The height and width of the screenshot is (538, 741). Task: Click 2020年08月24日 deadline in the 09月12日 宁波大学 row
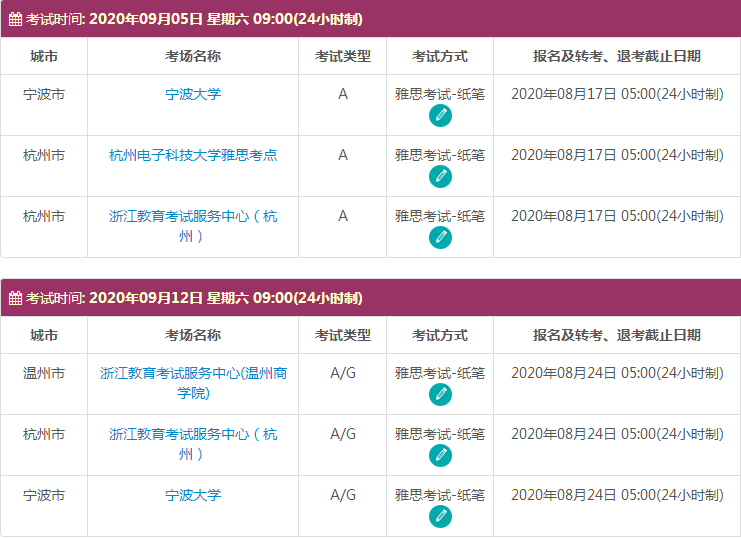pyautogui.click(x=617, y=495)
